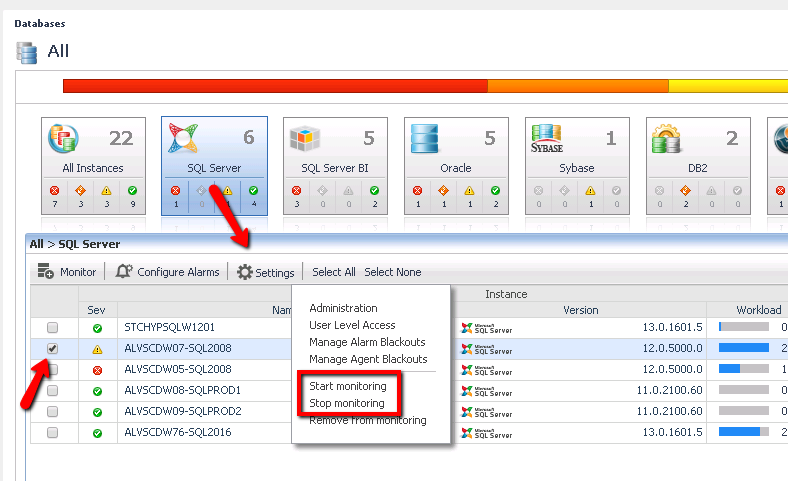The height and width of the screenshot is (481, 788).
Task: Click the databases icon beside the All heading
Action: click(27, 53)
